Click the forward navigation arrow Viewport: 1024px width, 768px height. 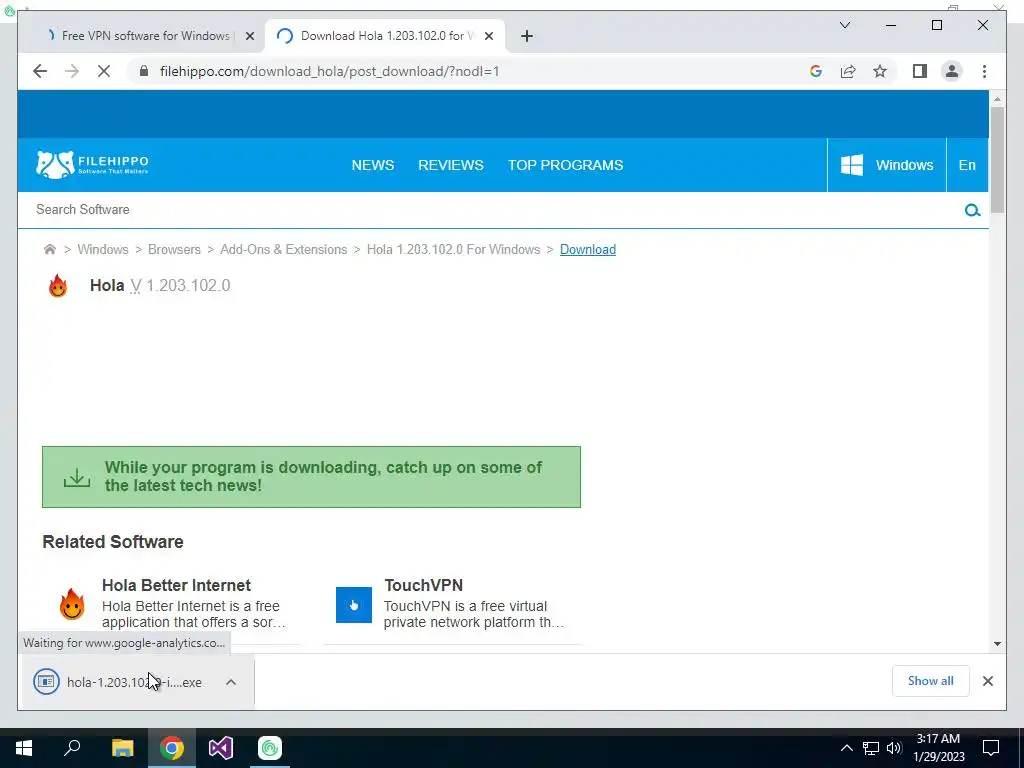pos(72,71)
